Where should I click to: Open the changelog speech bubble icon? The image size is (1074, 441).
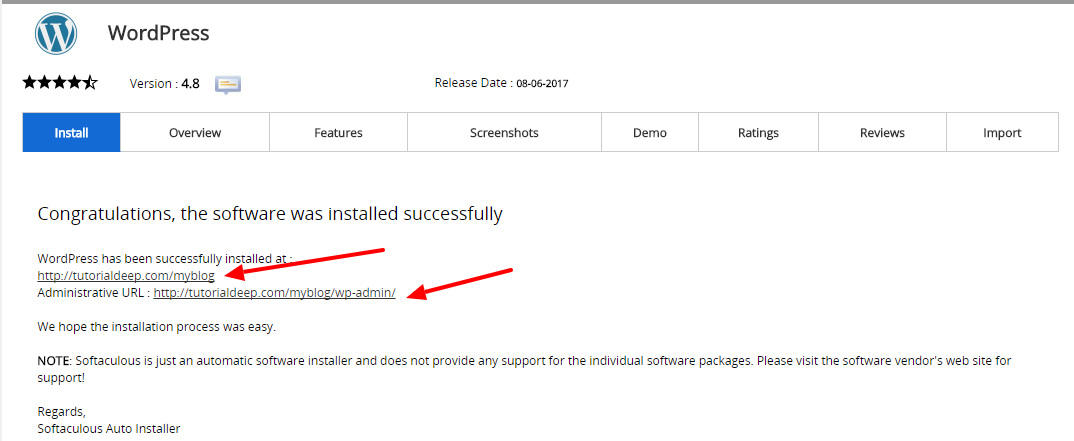[x=228, y=85]
